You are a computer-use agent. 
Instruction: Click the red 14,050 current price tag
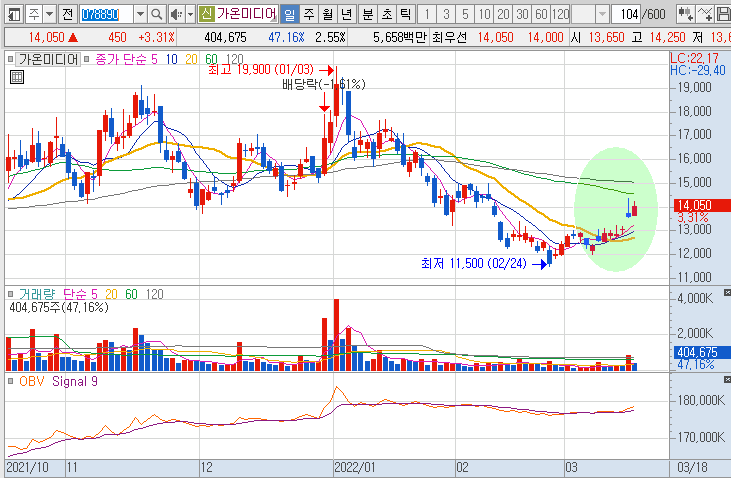pos(702,205)
